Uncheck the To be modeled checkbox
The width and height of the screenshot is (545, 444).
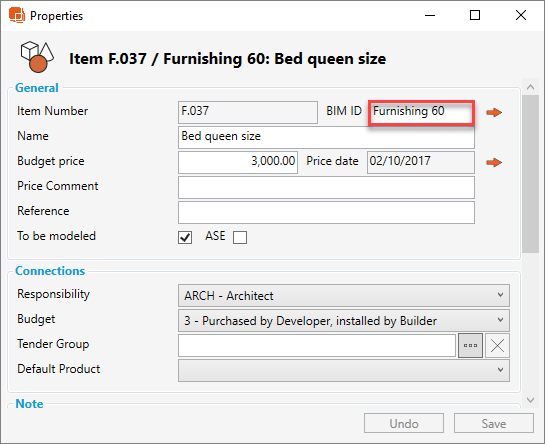pyautogui.click(x=185, y=237)
